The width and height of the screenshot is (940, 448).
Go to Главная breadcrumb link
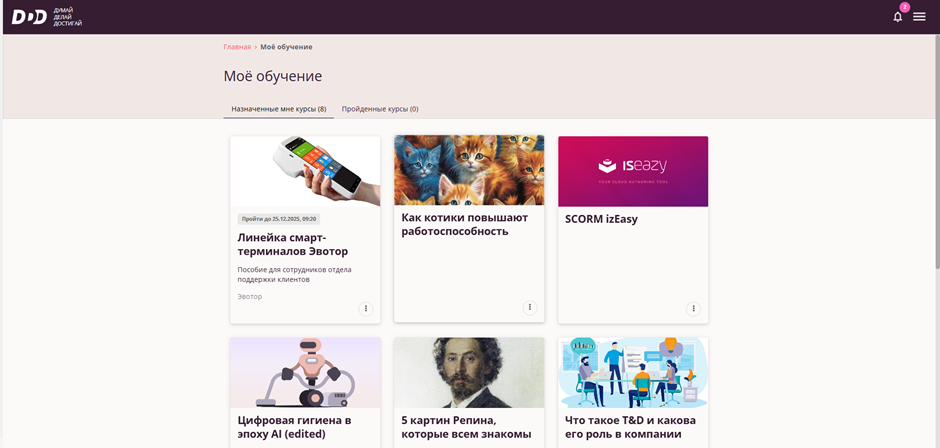[237, 47]
